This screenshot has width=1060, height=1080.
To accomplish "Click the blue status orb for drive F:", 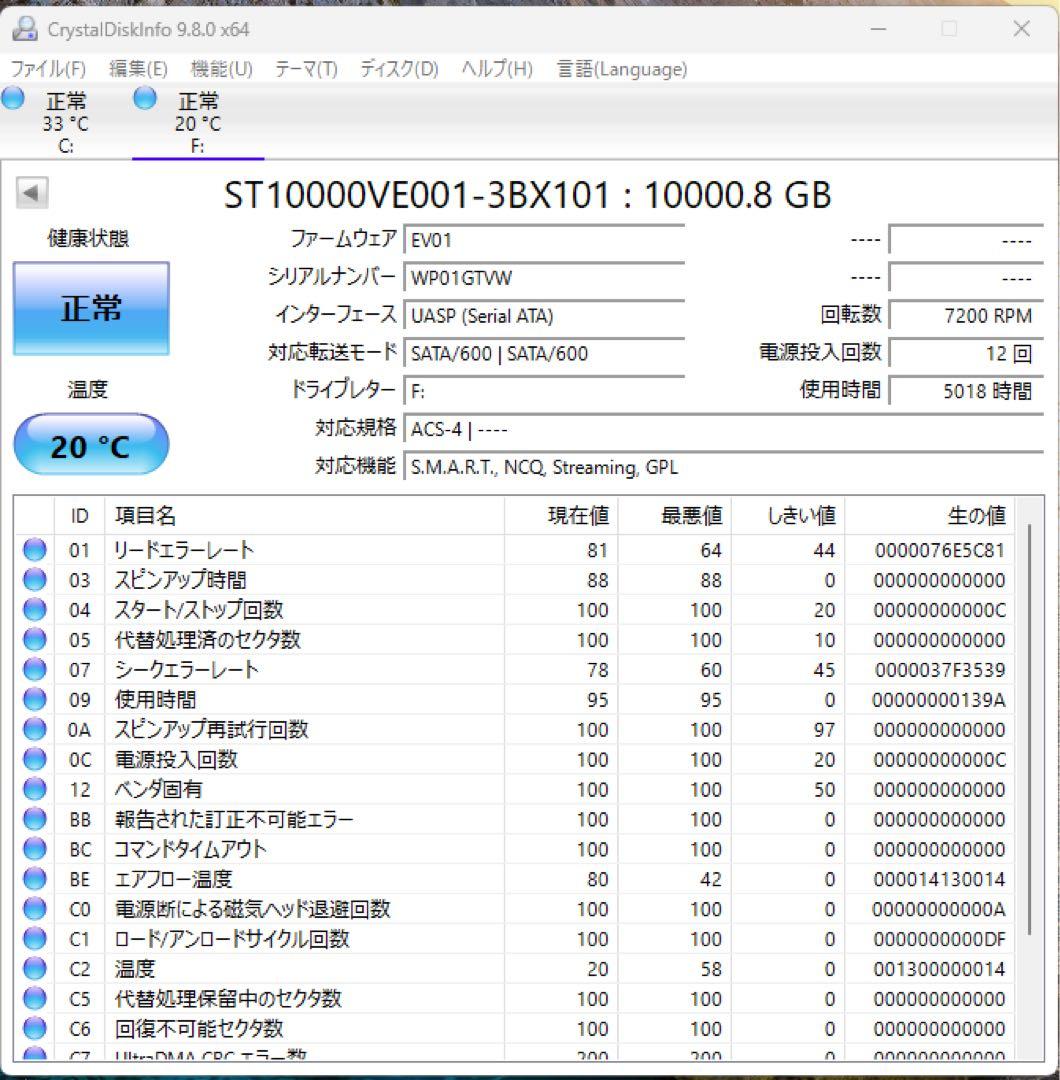I will pyautogui.click(x=145, y=98).
